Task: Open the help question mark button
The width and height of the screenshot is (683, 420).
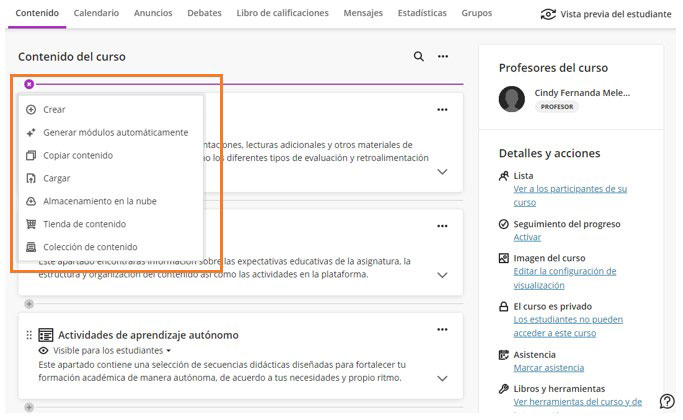Action: coord(667,401)
